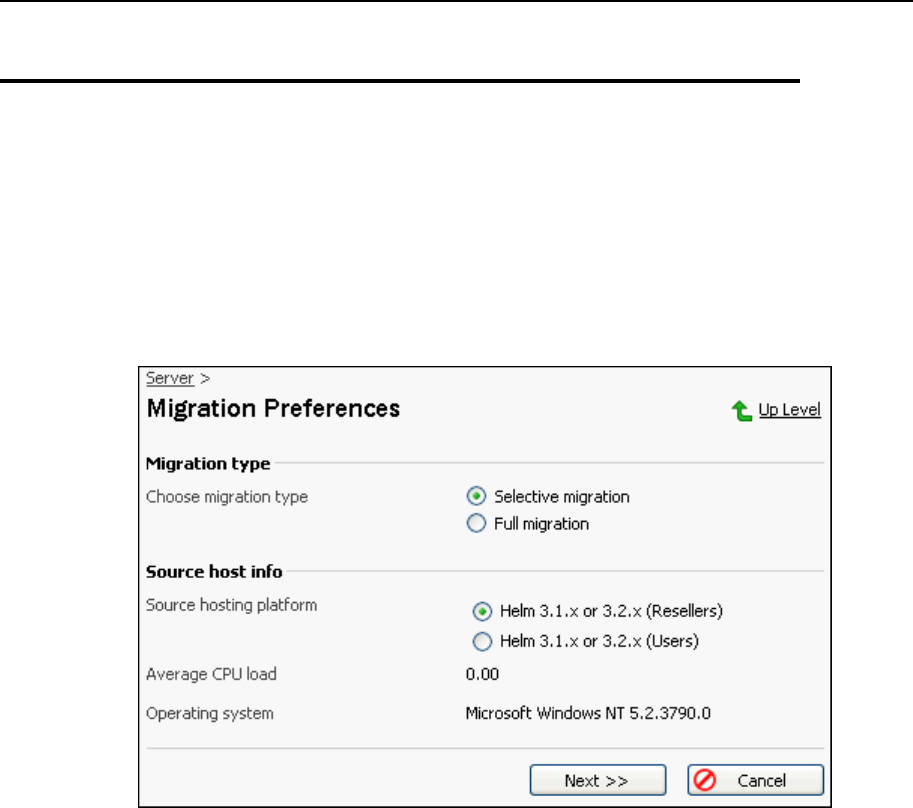Open the Server breadcrumb link
The height and width of the screenshot is (808, 913).
pos(170,378)
